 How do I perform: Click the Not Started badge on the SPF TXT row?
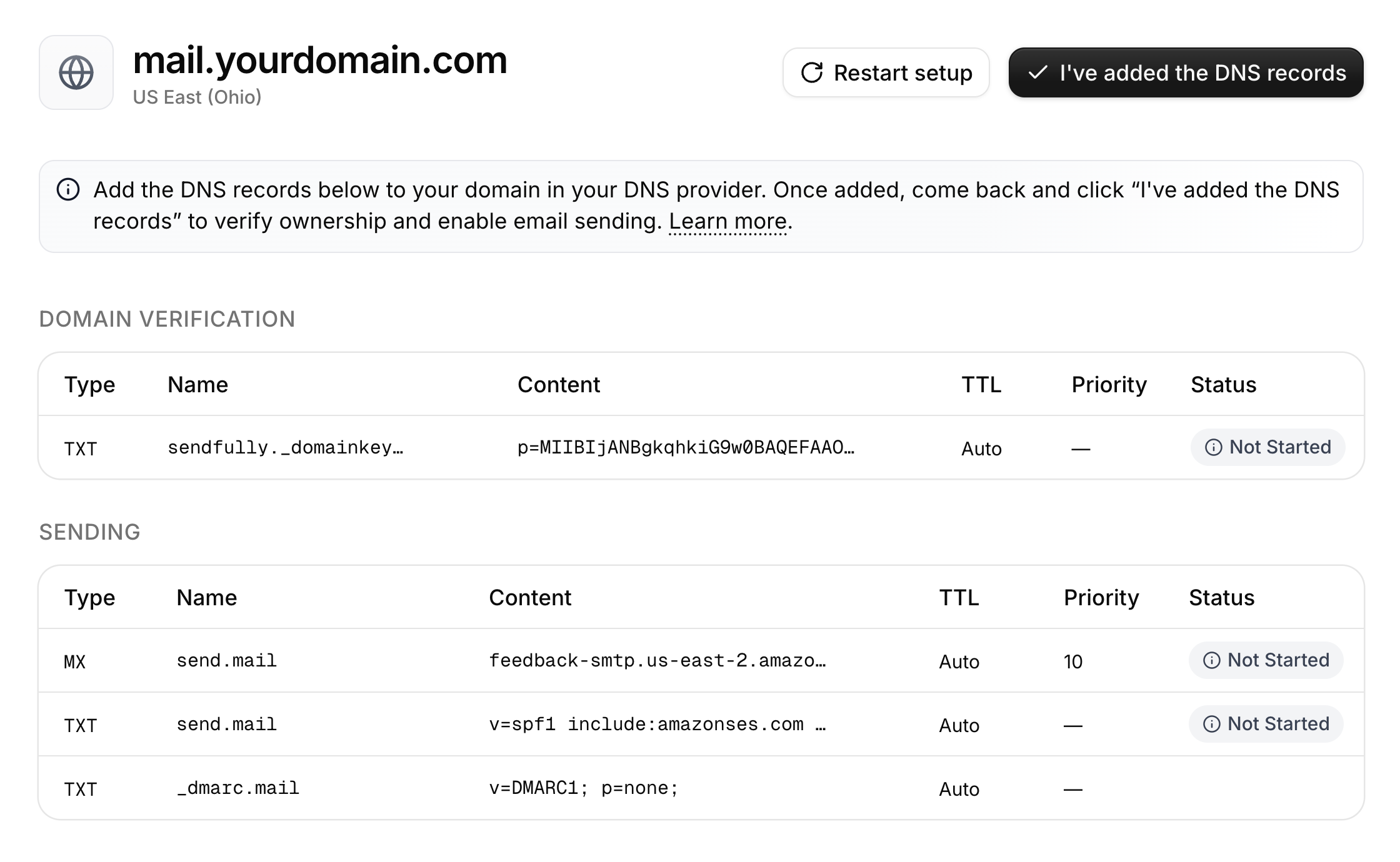1265,724
